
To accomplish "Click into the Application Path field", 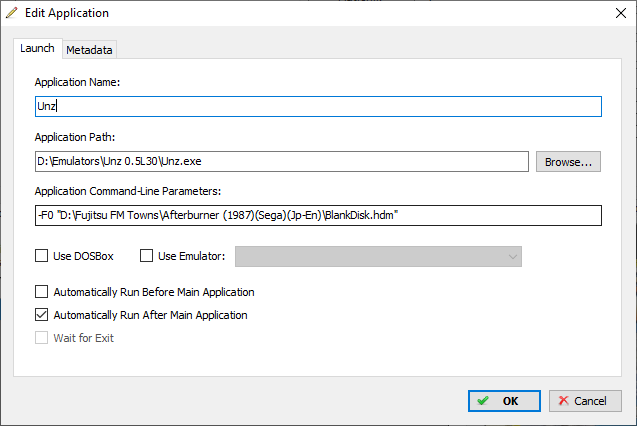I will [x=282, y=162].
